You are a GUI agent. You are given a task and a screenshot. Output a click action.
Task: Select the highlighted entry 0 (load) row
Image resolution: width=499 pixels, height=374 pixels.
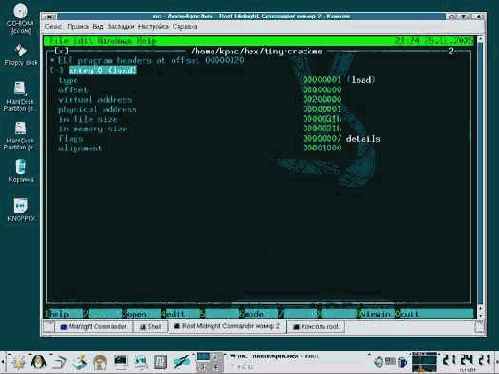pos(103,70)
